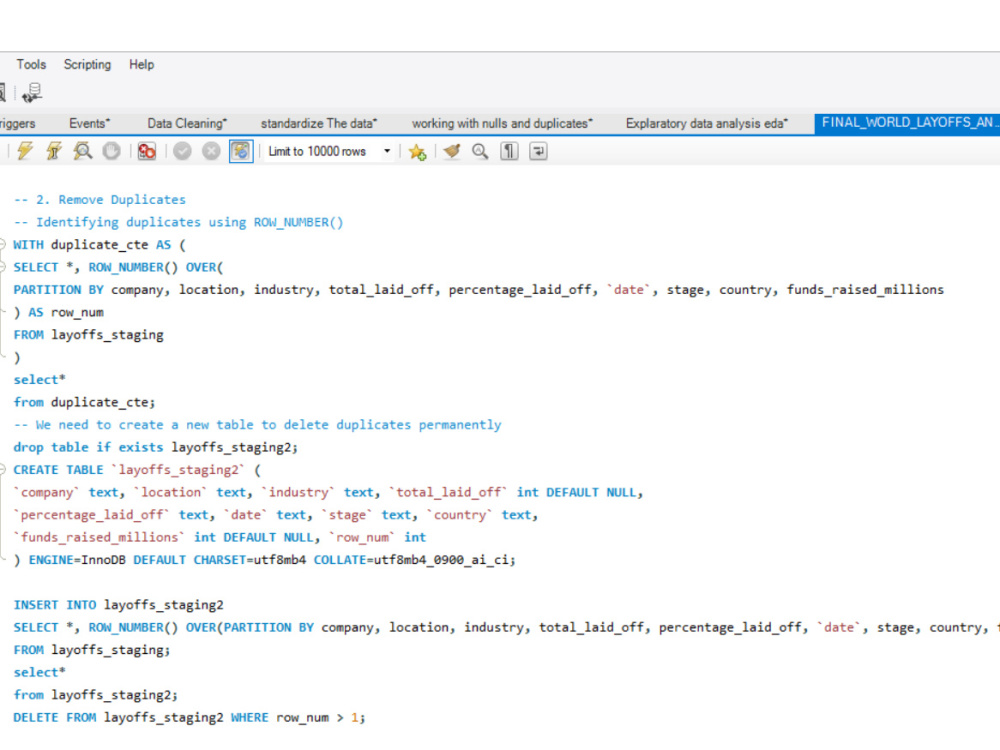Viewport: 1000px width, 750px height.
Task: Click the Stop execution hand icon
Action: coord(112,151)
